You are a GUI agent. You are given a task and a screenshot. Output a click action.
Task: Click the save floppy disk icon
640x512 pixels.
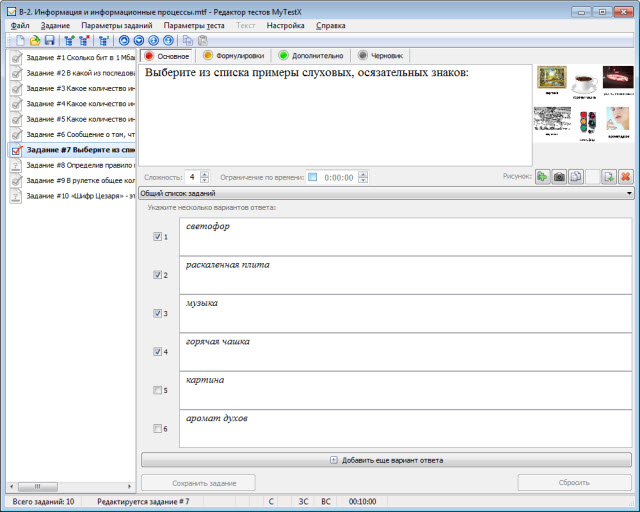tap(49, 41)
